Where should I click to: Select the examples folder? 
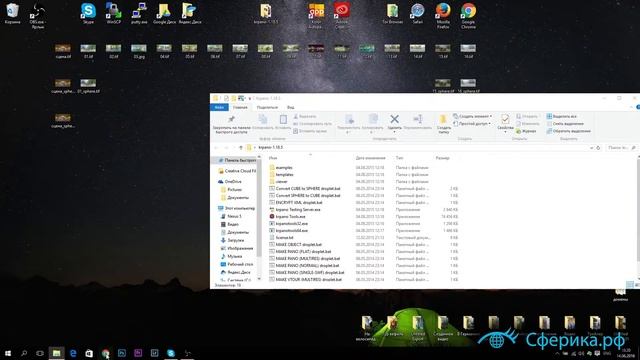(x=280, y=167)
